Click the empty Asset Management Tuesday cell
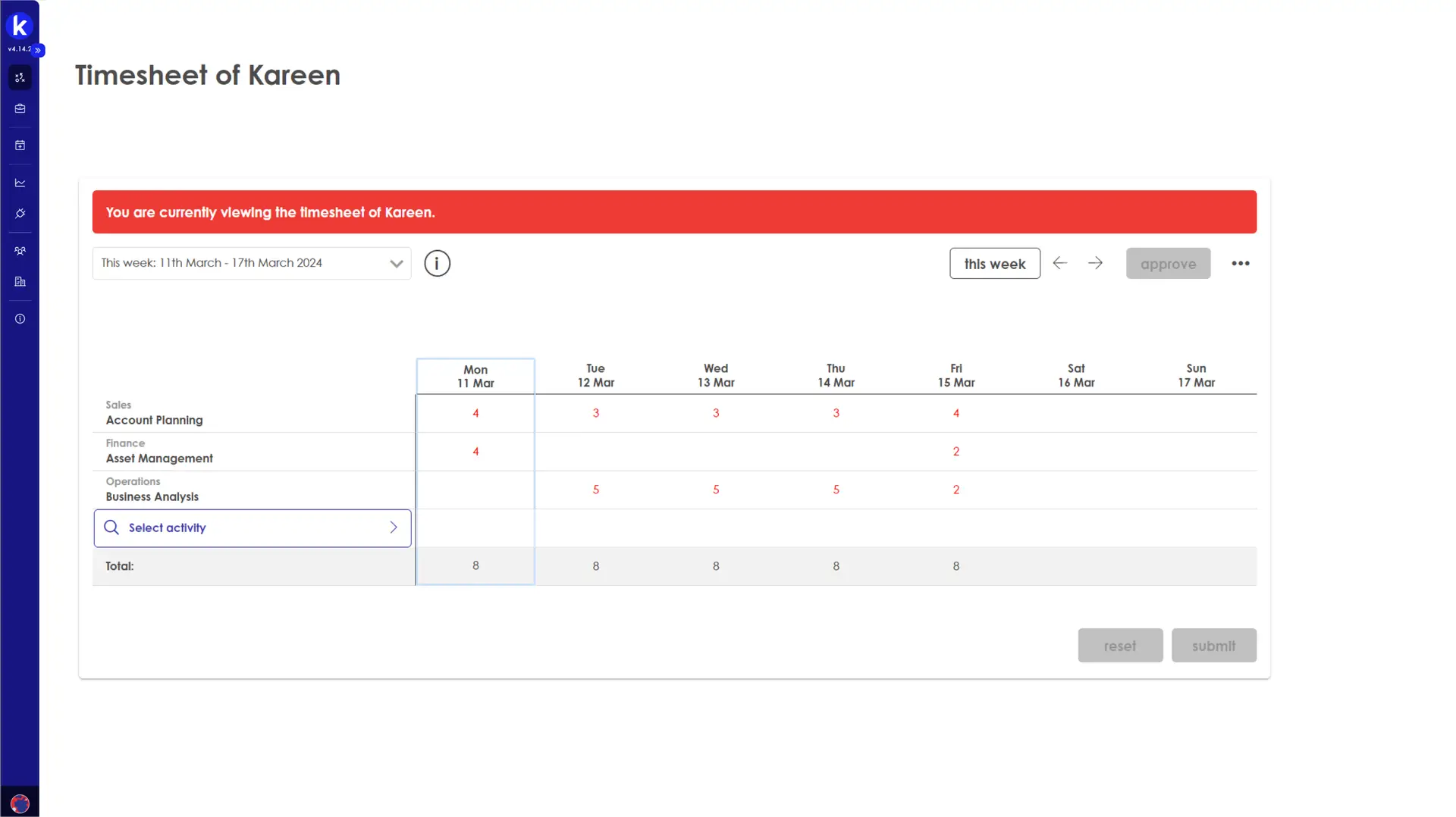The image size is (1456, 817). click(595, 452)
